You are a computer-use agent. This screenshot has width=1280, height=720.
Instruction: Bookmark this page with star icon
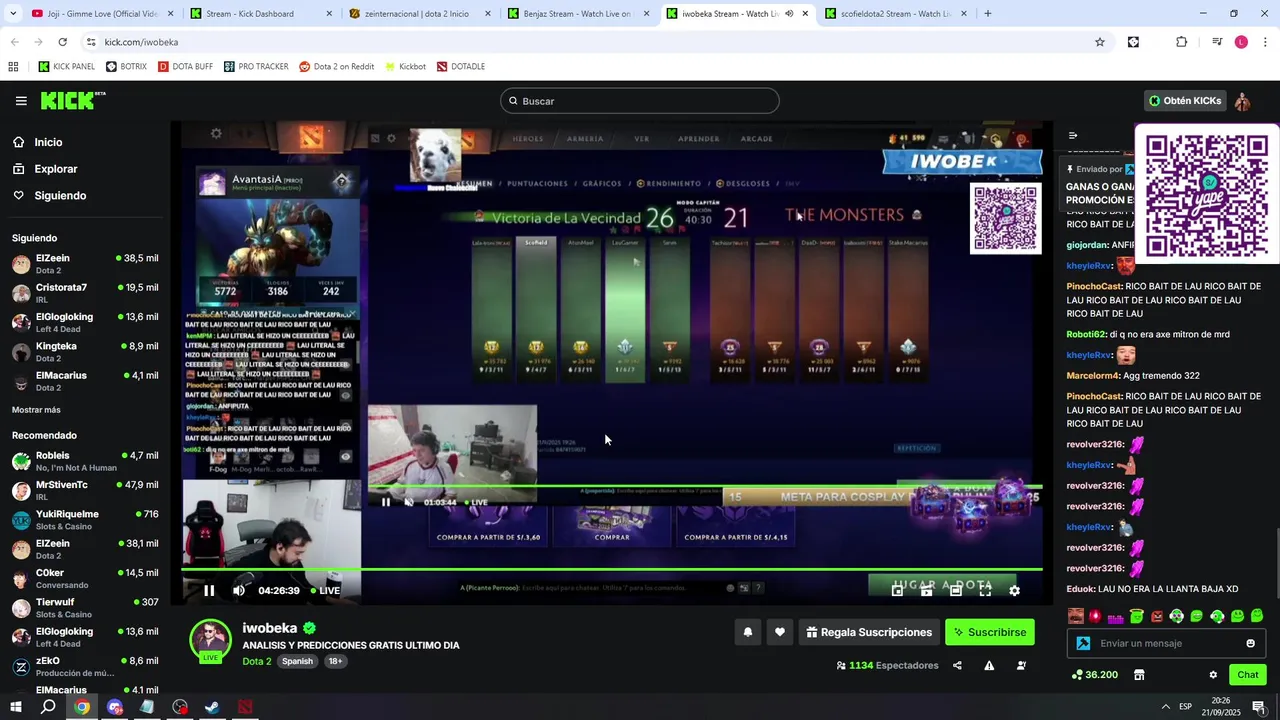1100,42
